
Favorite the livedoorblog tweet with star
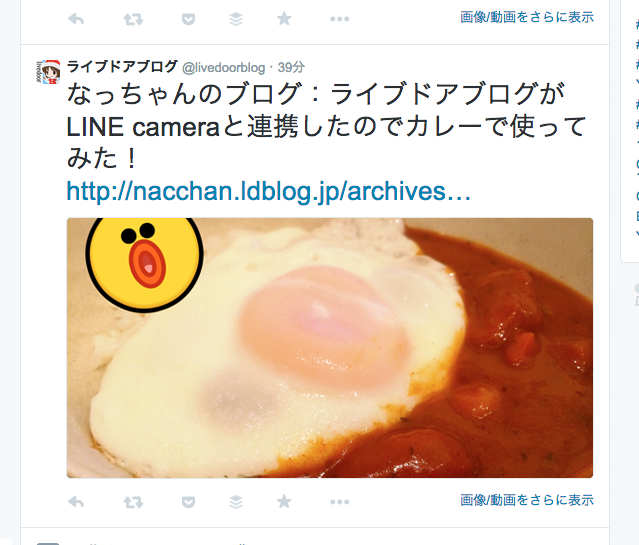284,501
